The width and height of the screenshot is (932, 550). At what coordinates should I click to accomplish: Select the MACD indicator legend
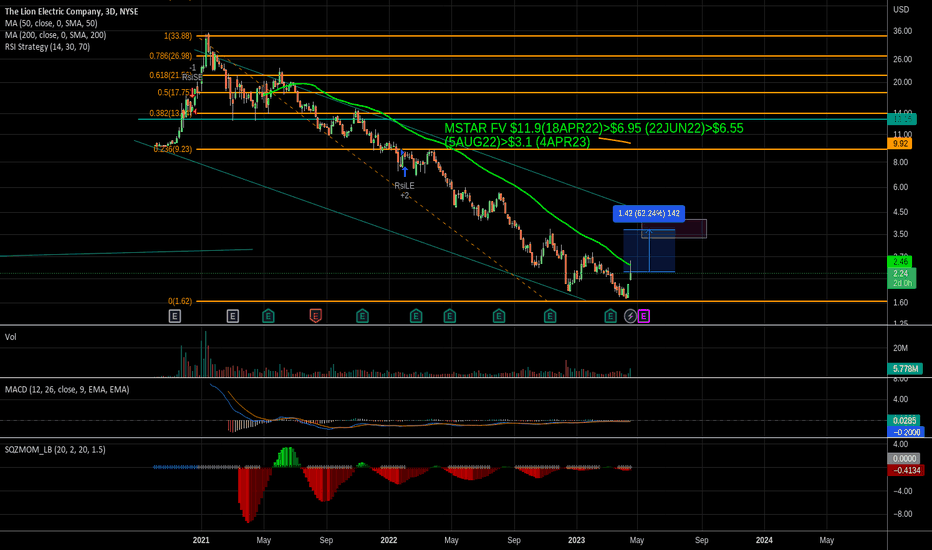[x=67, y=389]
